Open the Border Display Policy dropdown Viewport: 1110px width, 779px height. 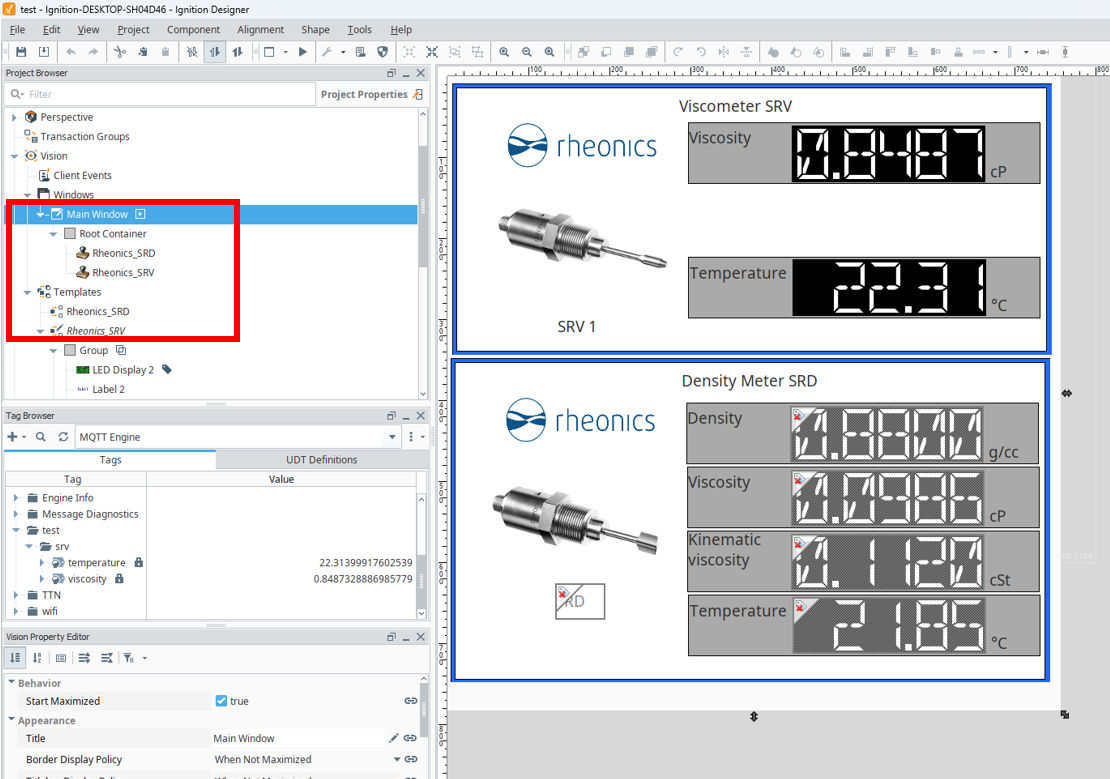pyautogui.click(x=397, y=759)
